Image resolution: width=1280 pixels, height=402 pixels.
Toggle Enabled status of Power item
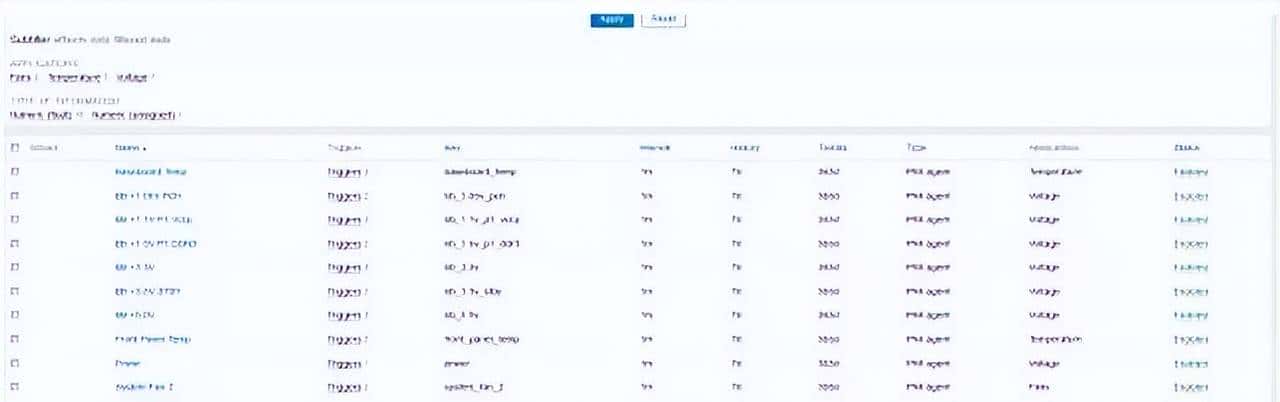[x=1191, y=363]
